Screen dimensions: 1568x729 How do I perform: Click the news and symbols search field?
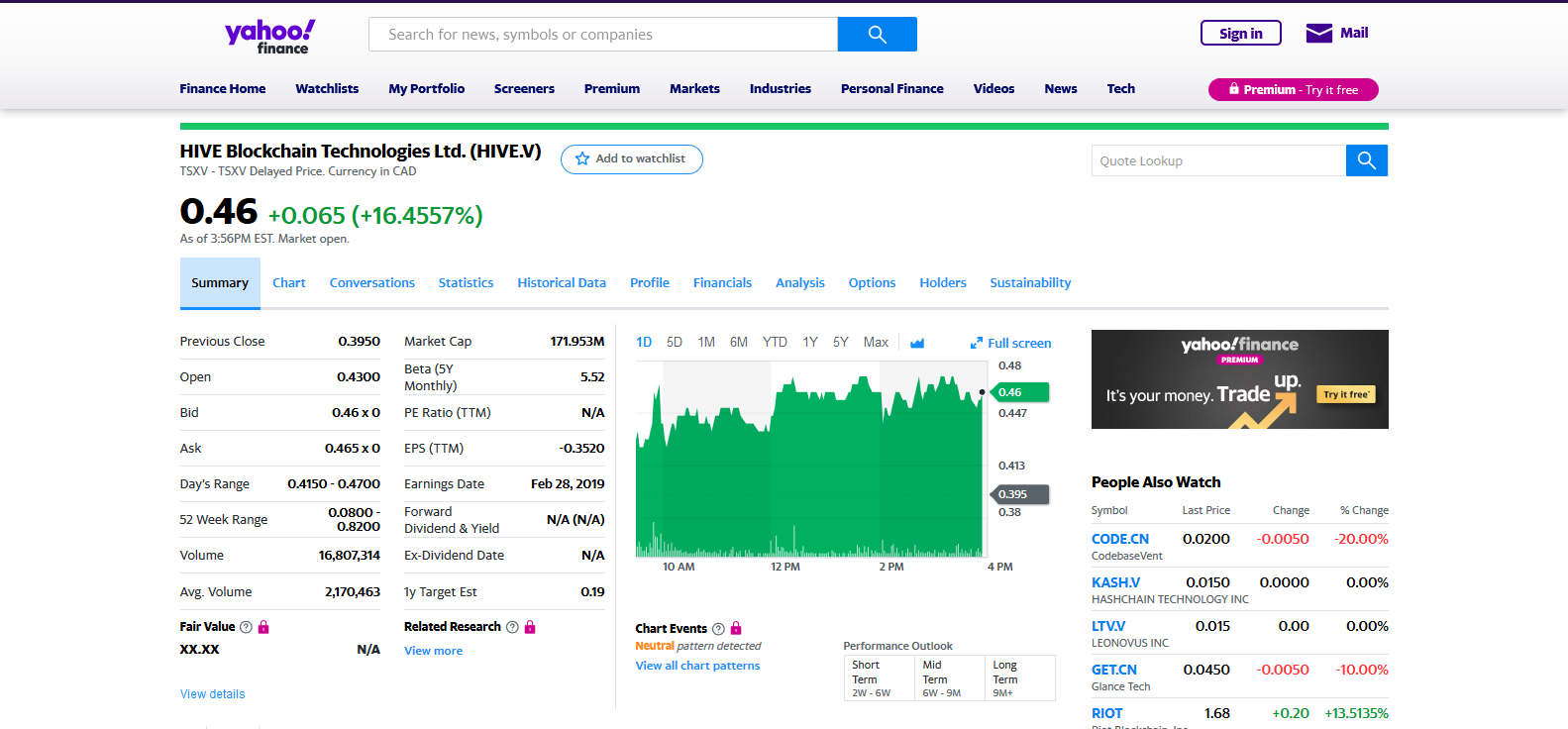pos(602,35)
